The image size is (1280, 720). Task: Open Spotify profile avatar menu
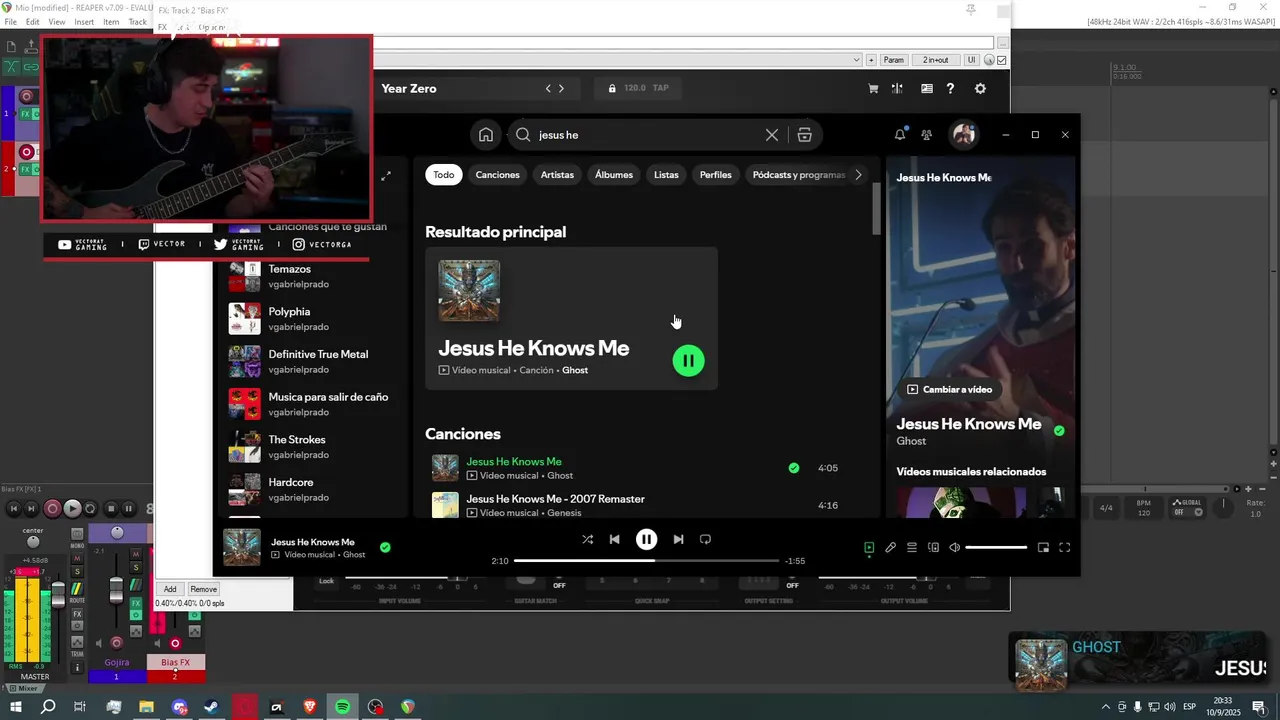click(964, 135)
